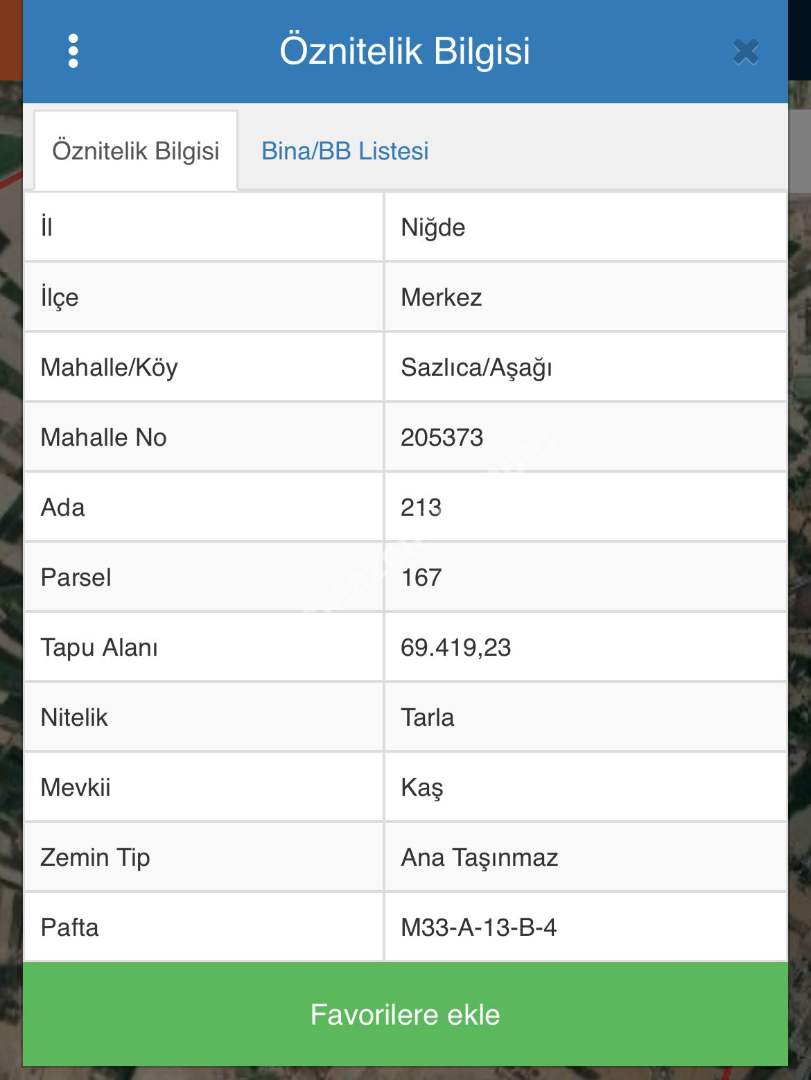Select the Sazlıca/Aşağı neighborhood value
811x1080 pixels.
click(x=476, y=368)
